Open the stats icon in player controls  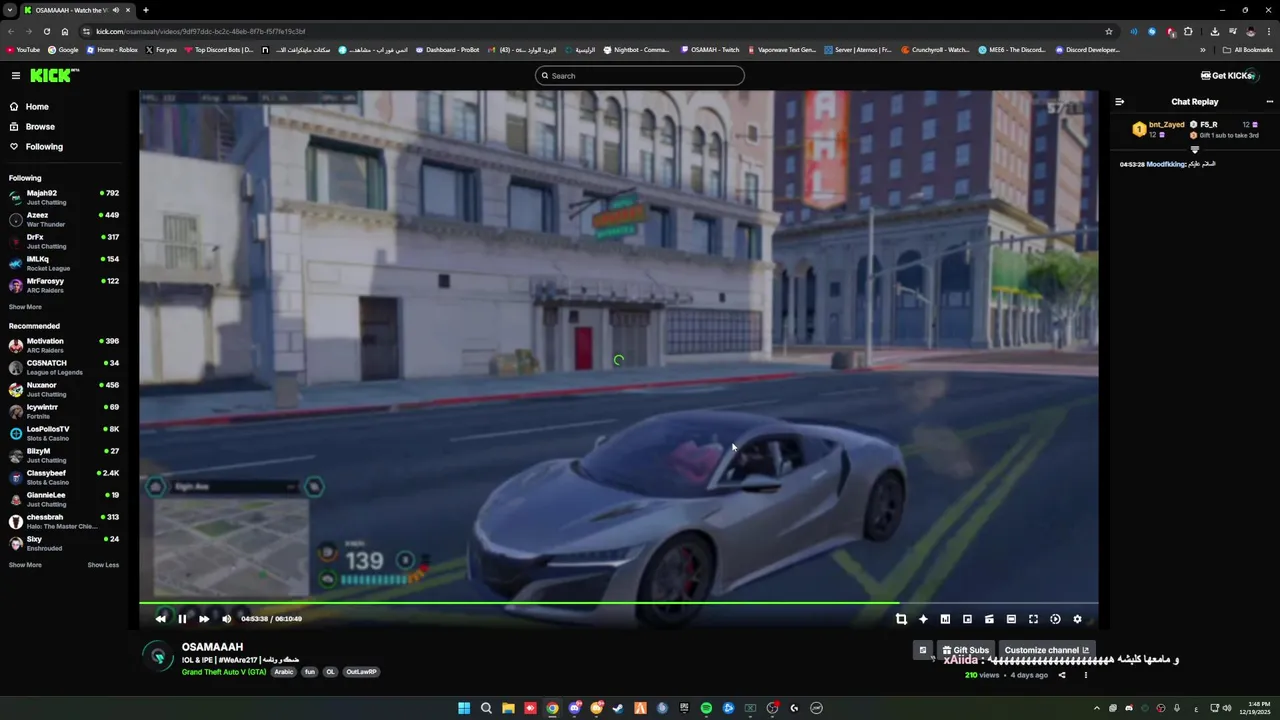[x=945, y=619]
